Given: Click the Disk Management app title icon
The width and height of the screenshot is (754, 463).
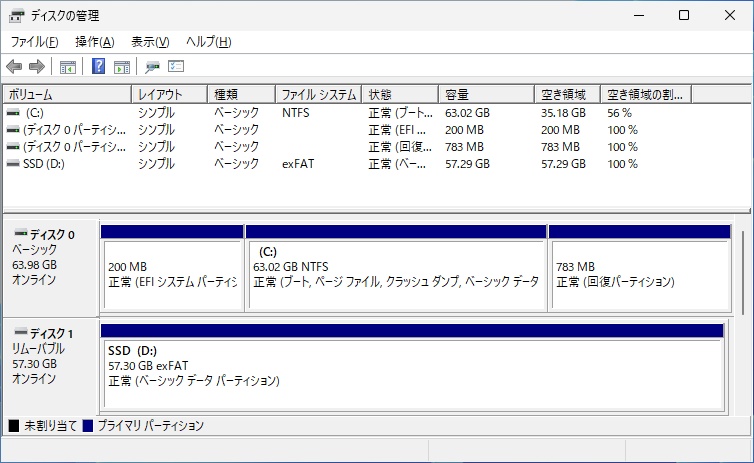Looking at the screenshot, I should [x=16, y=16].
